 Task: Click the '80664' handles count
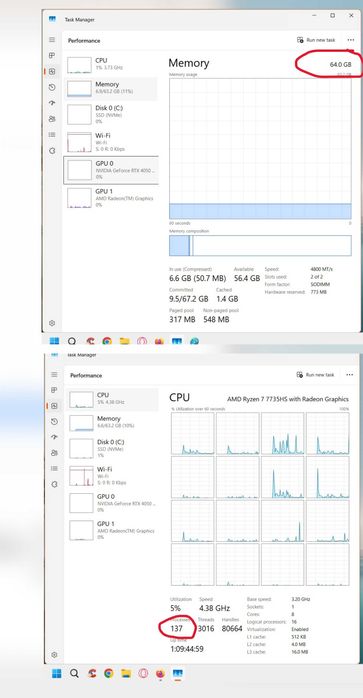(x=232, y=629)
